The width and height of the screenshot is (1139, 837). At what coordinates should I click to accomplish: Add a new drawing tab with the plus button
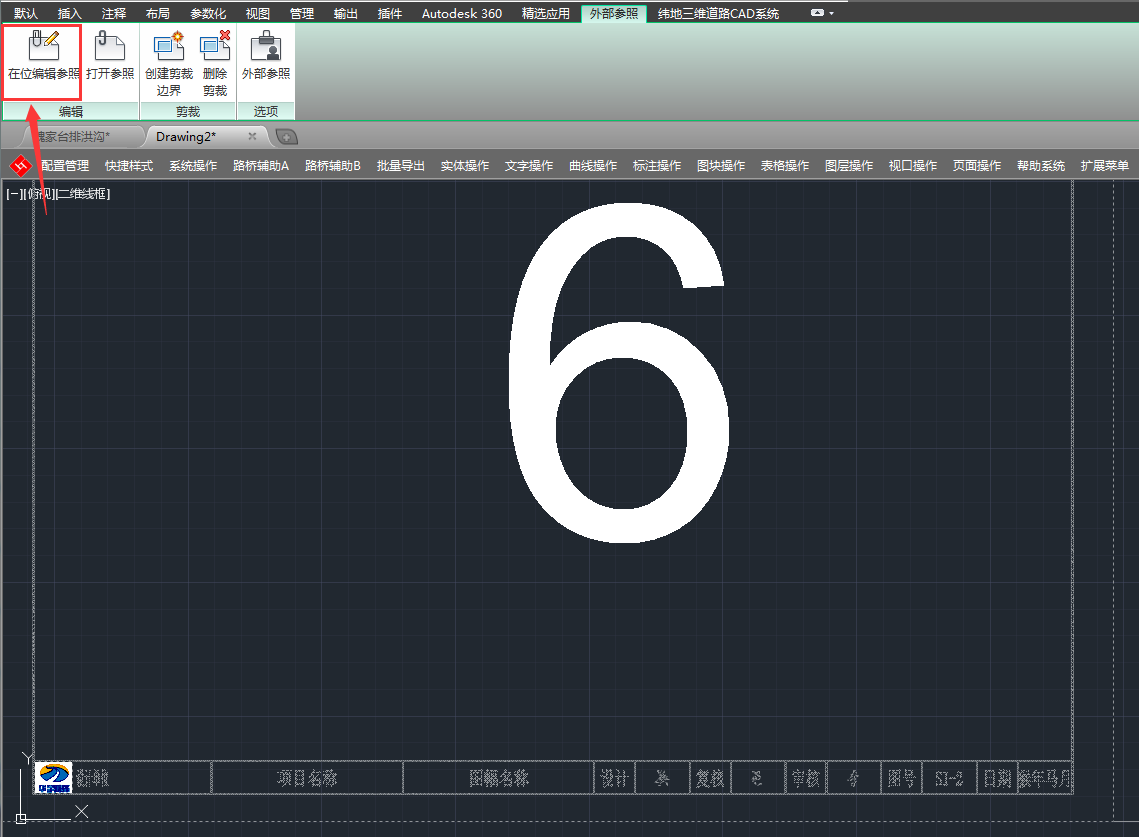coord(287,137)
